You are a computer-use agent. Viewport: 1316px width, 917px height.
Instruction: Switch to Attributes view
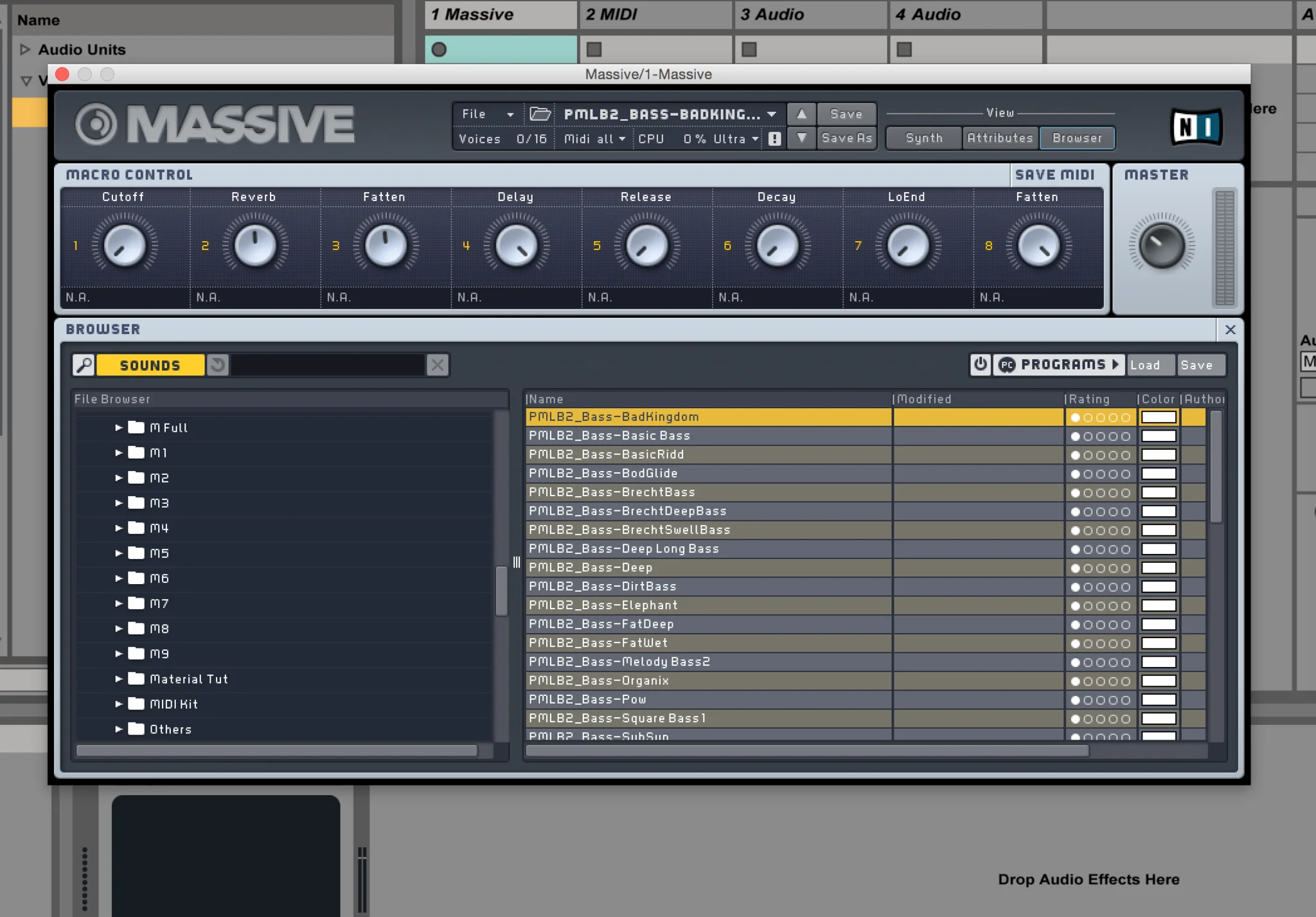click(1000, 138)
